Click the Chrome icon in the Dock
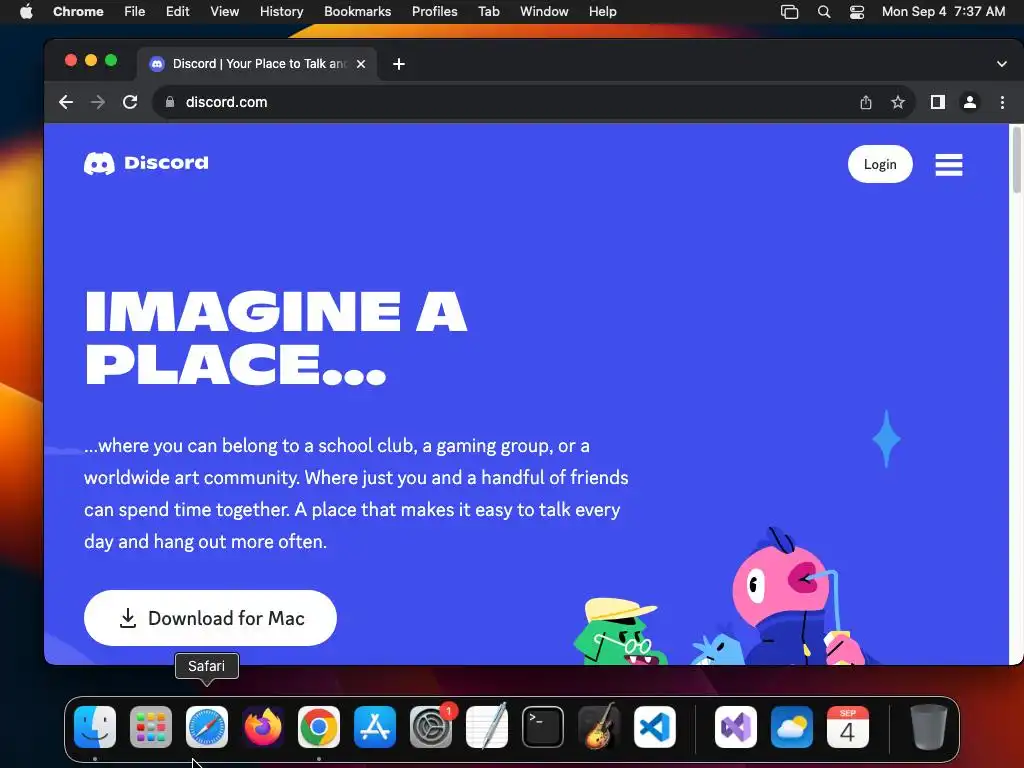The width and height of the screenshot is (1024, 768). point(319,727)
